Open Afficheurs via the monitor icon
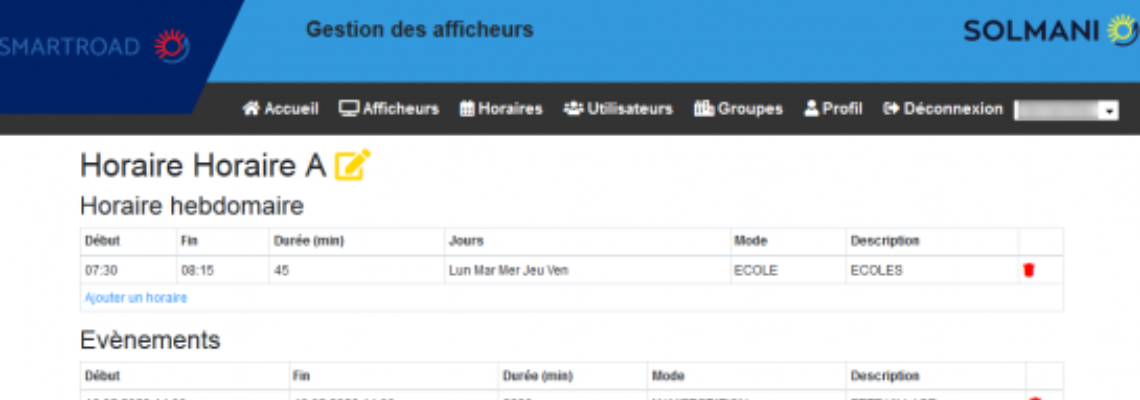The height and width of the screenshot is (400, 1140). point(349,109)
